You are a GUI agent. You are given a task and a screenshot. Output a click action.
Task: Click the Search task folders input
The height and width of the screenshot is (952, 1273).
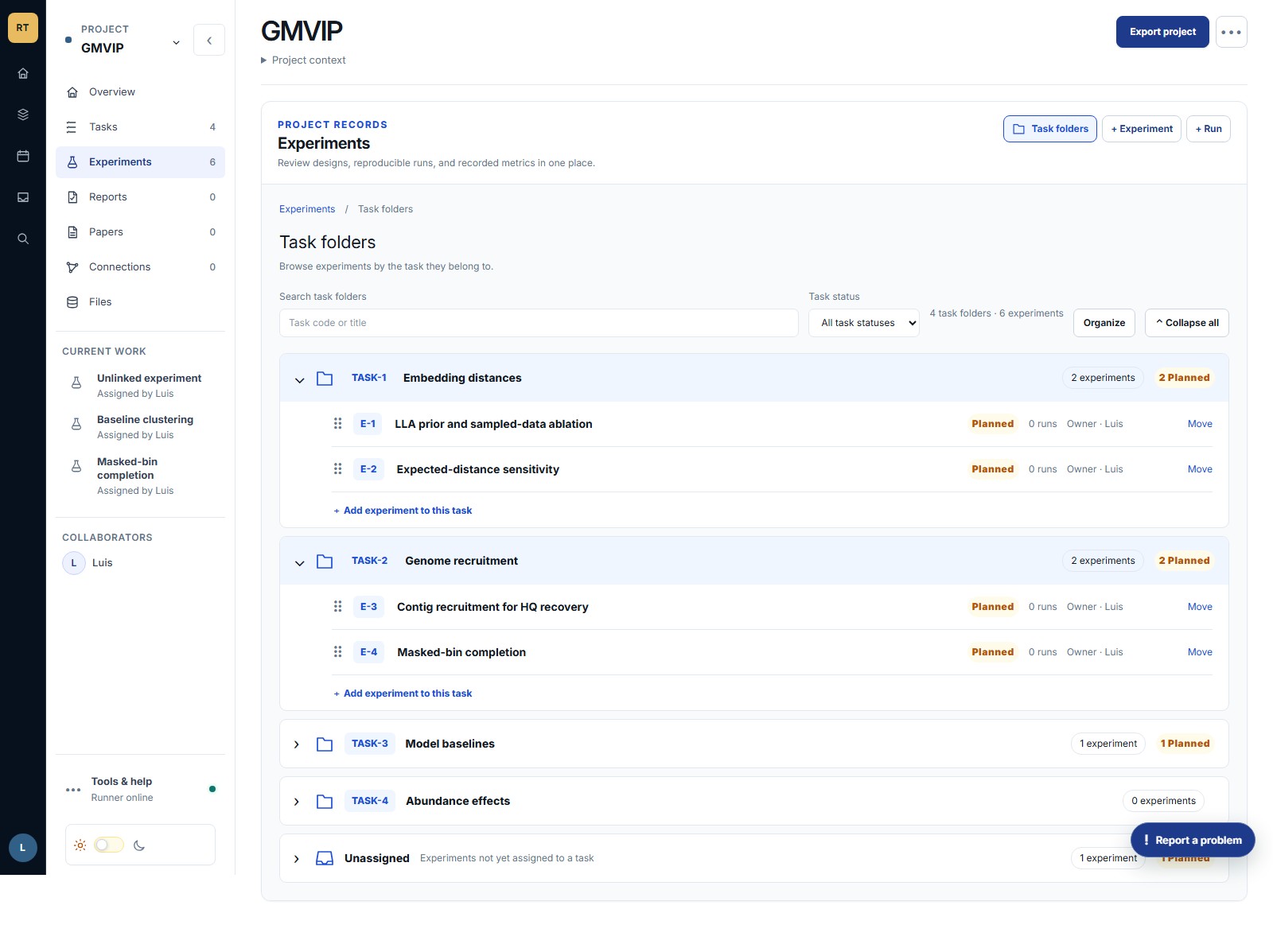pos(539,323)
